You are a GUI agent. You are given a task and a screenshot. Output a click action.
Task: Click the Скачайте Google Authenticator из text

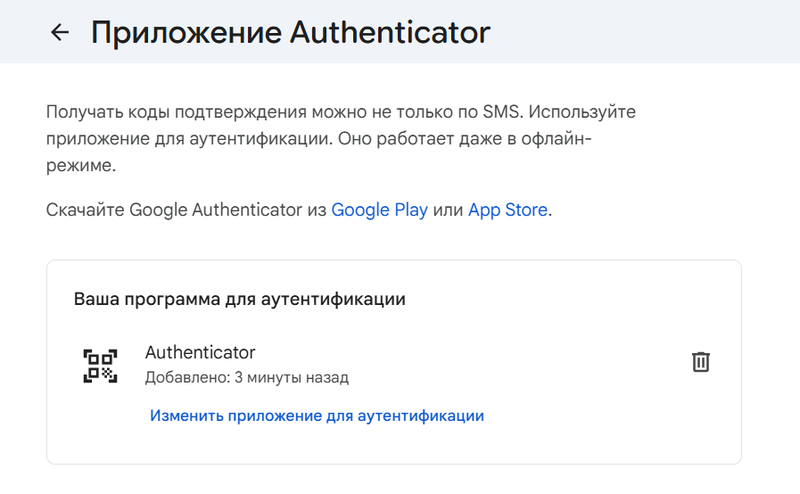click(x=186, y=210)
